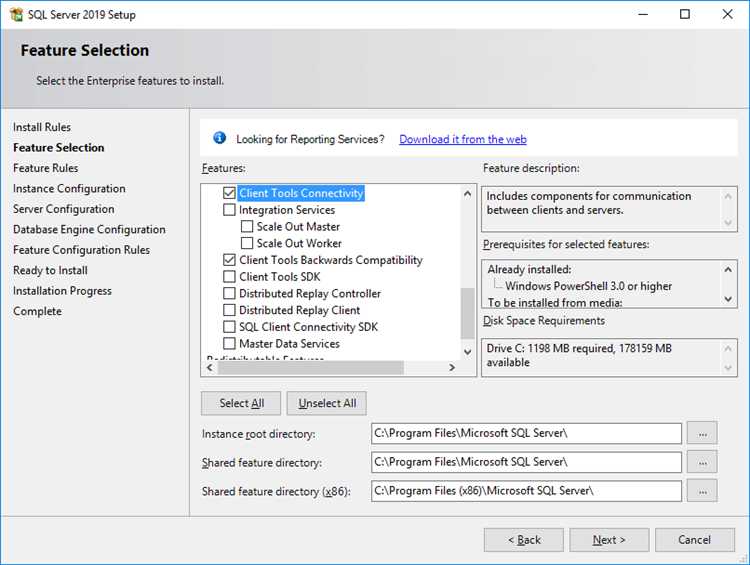Cancel the SQL Server setup
Screen dimensions: 750x565
pos(695,540)
